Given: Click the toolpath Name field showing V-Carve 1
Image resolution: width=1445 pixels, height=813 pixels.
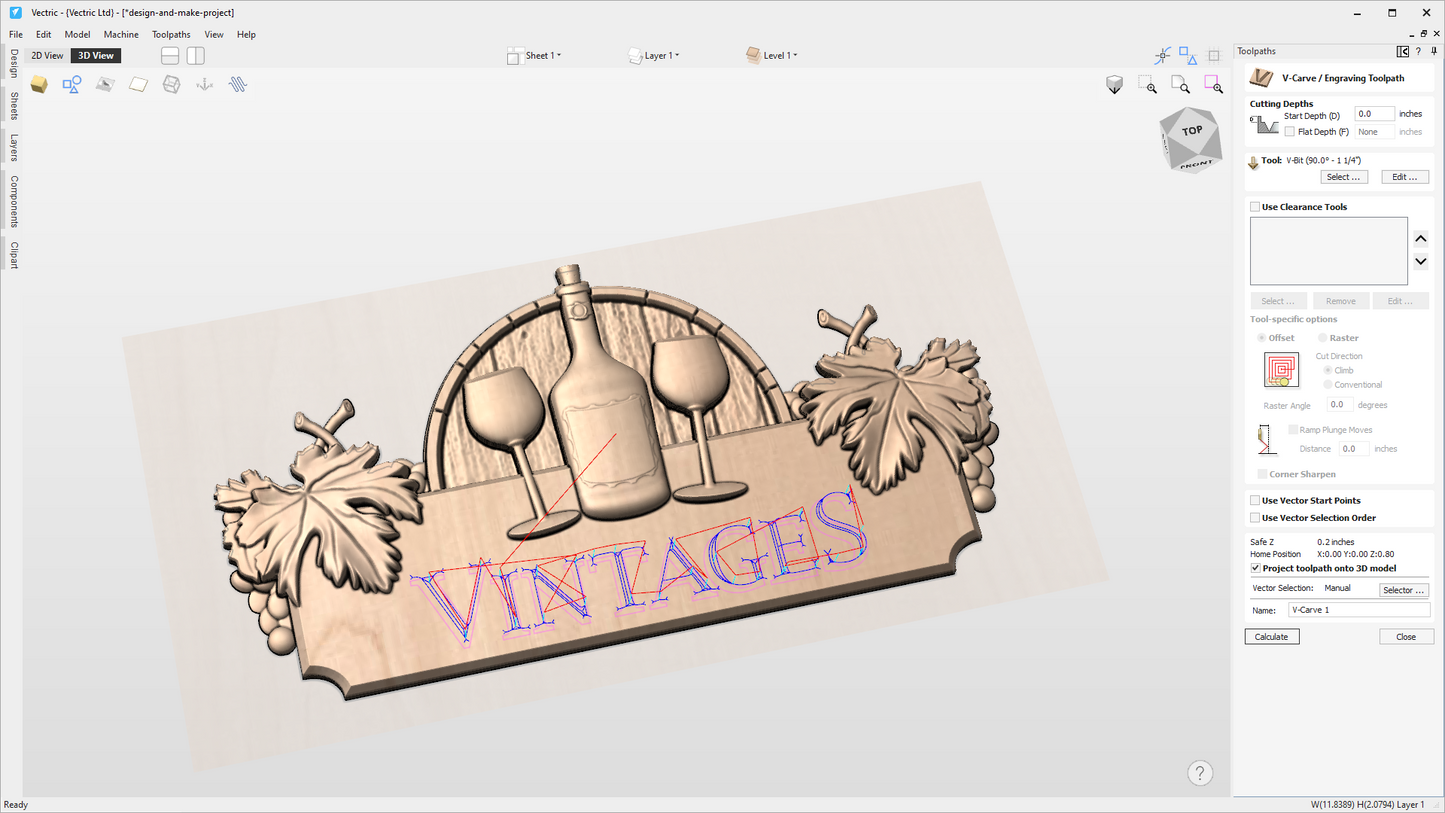Looking at the screenshot, I should point(1358,609).
